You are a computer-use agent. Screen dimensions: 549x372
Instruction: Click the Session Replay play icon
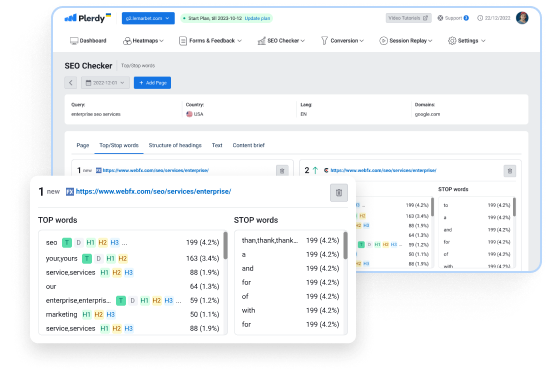pyautogui.click(x=383, y=41)
